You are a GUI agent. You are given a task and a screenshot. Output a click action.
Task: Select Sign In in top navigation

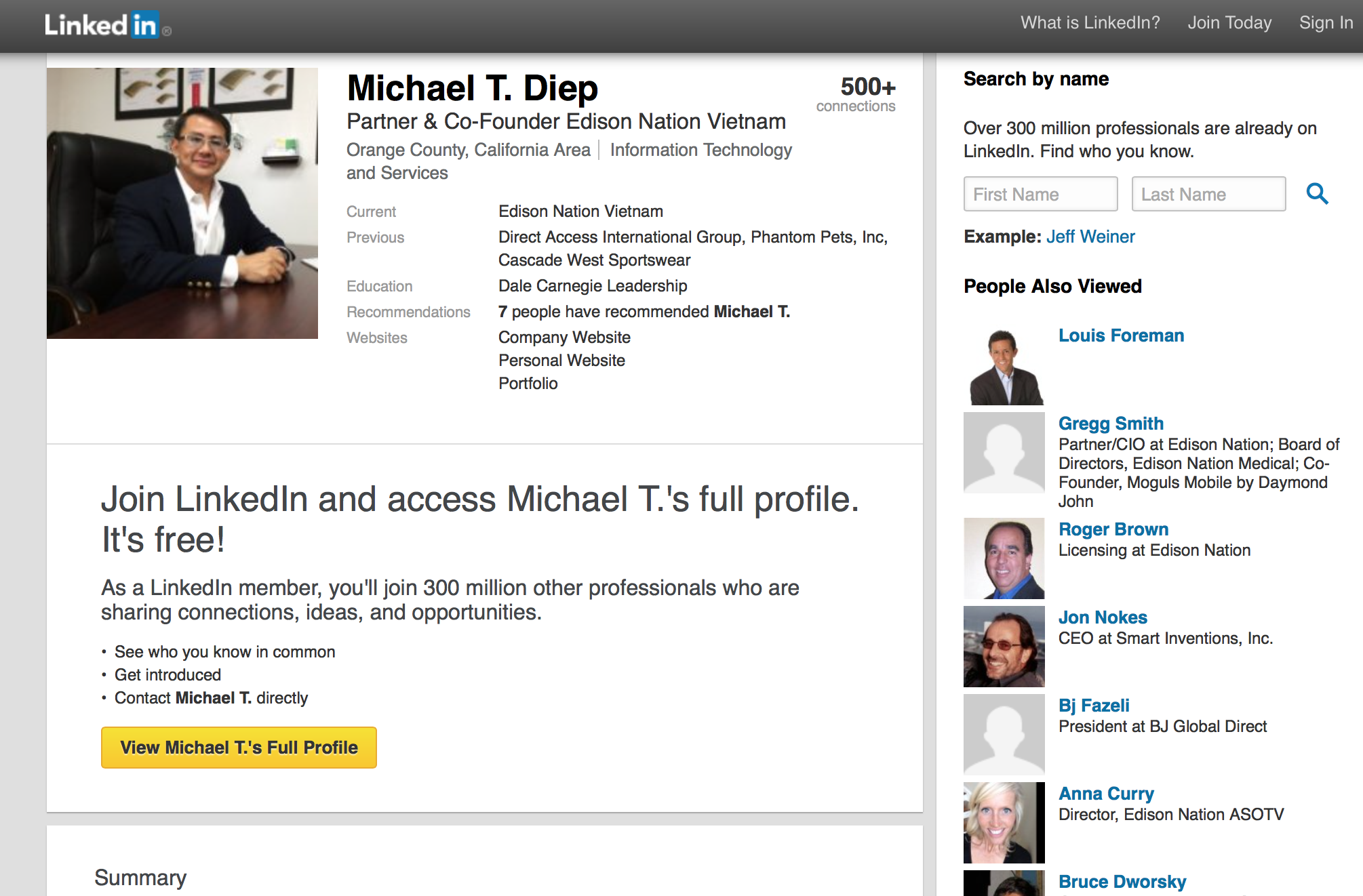click(x=1326, y=22)
